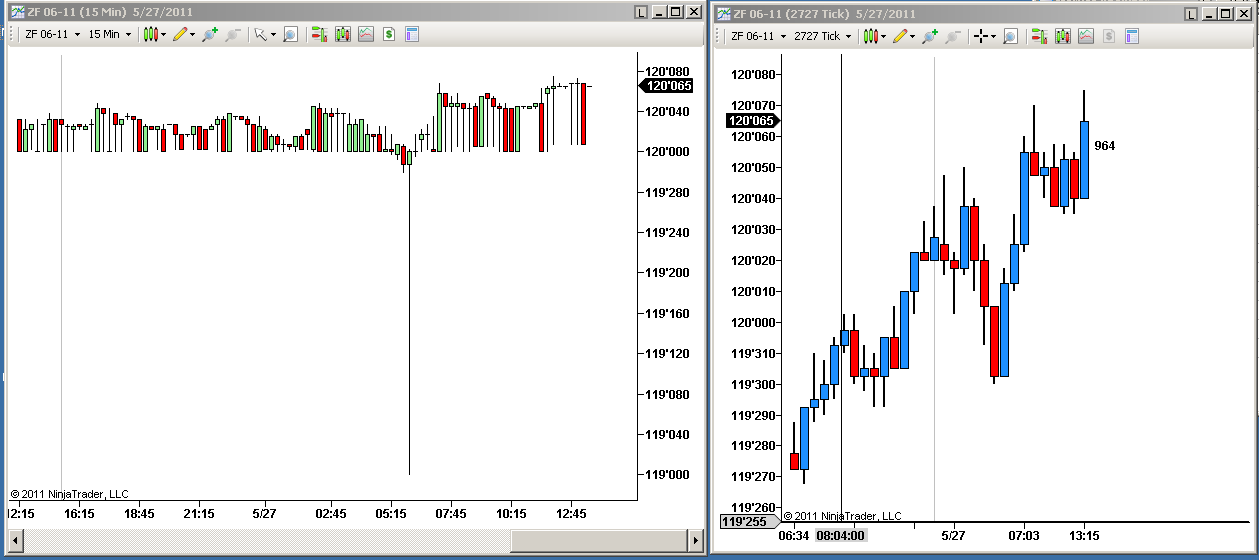Choose the arrow pointer cursor tool

coord(262,34)
